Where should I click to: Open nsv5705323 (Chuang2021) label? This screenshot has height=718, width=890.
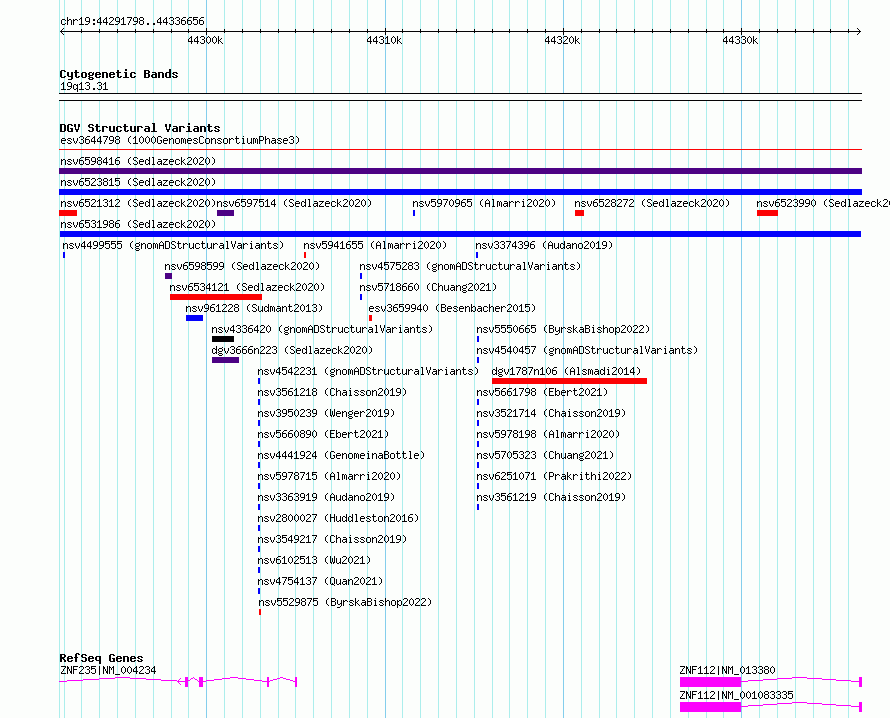click(x=545, y=455)
